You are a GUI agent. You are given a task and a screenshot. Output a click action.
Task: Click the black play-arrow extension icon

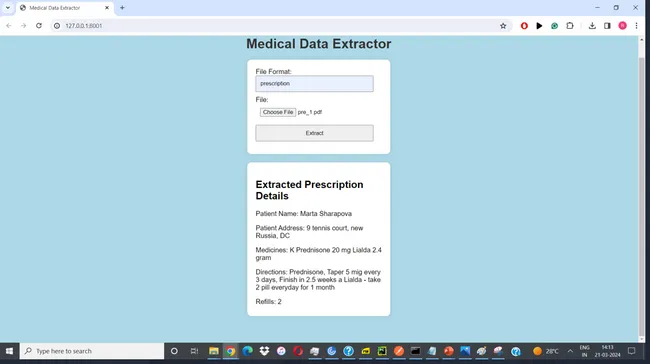point(539,26)
